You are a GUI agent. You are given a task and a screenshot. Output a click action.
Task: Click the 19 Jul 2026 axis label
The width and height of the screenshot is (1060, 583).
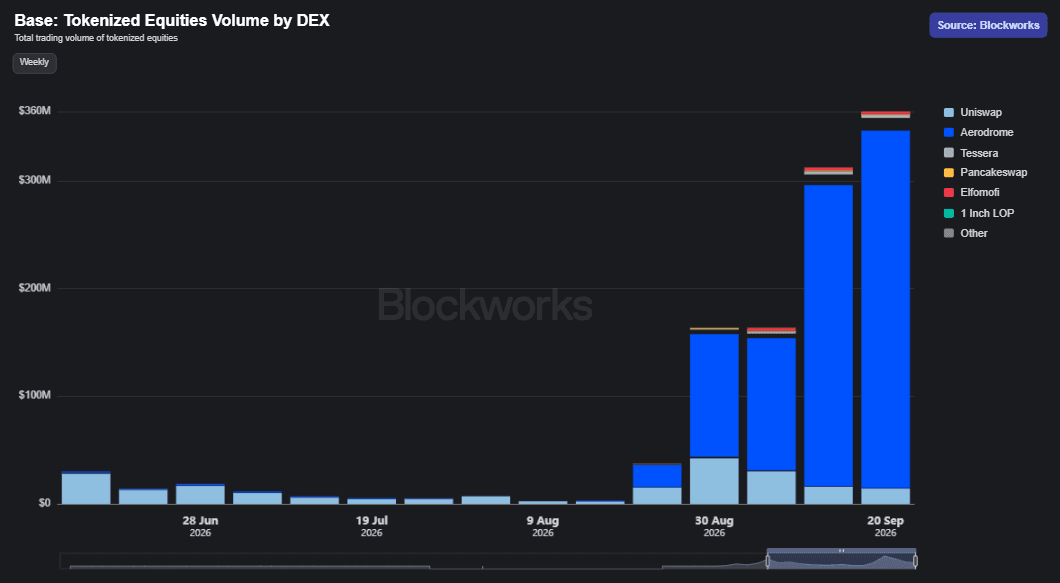coord(372,526)
